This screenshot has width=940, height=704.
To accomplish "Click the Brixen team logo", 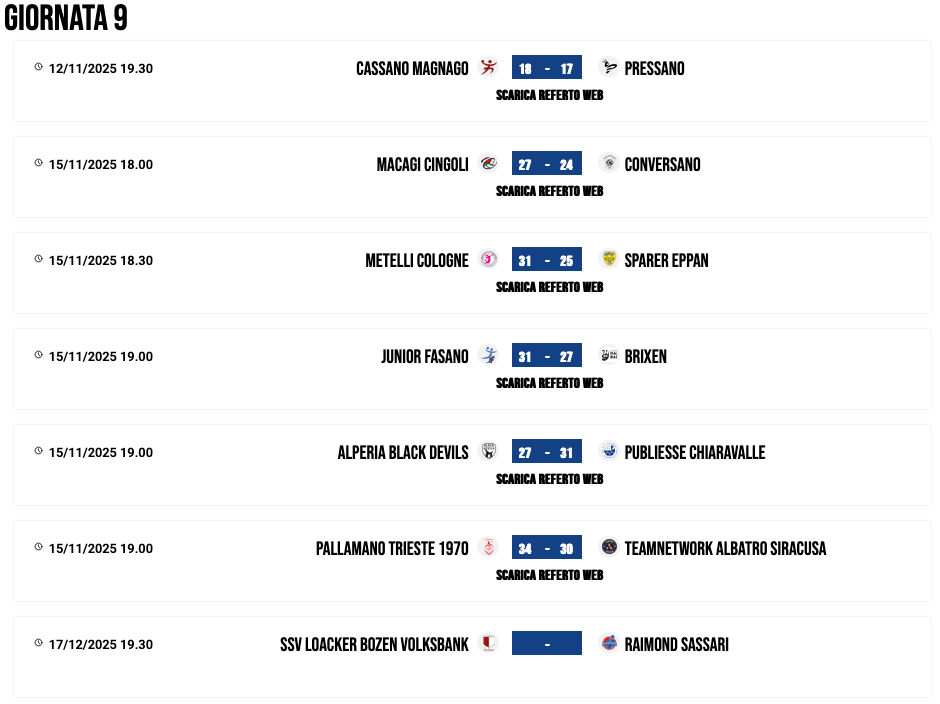I will pyautogui.click(x=608, y=355).
